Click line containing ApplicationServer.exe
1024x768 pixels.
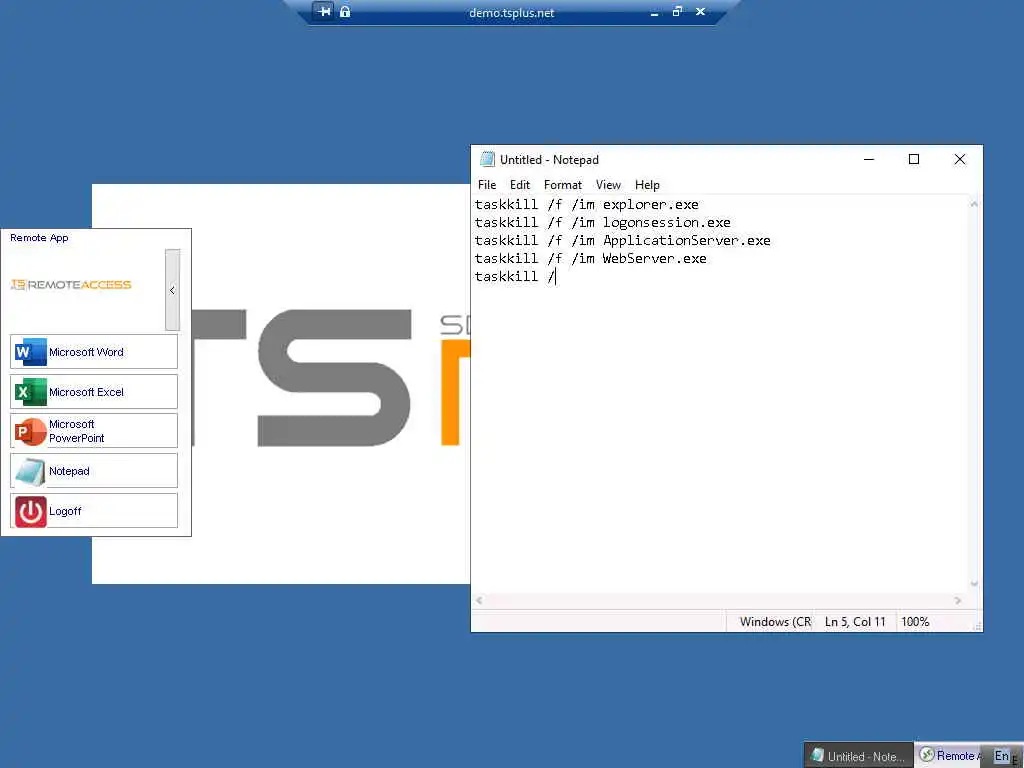(x=622, y=240)
